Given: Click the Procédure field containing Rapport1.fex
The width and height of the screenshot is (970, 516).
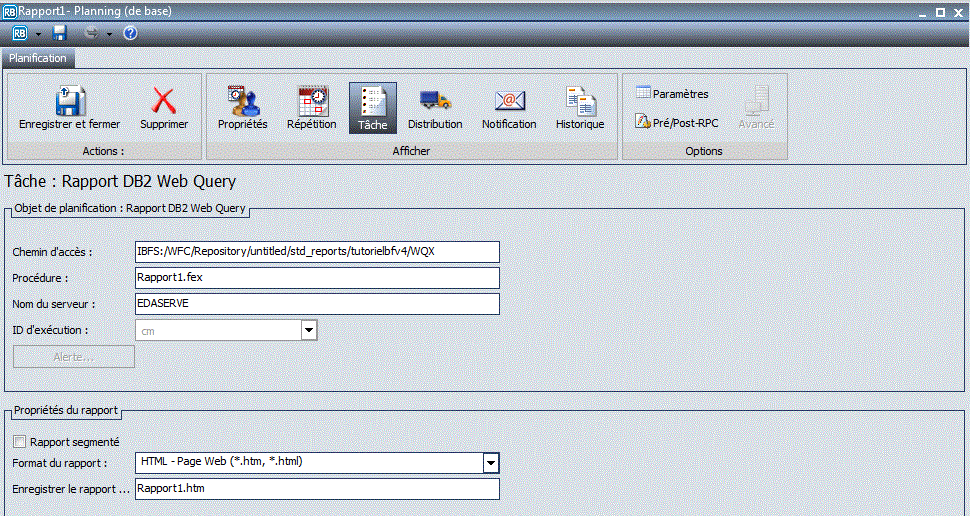Looking at the screenshot, I should (x=317, y=278).
